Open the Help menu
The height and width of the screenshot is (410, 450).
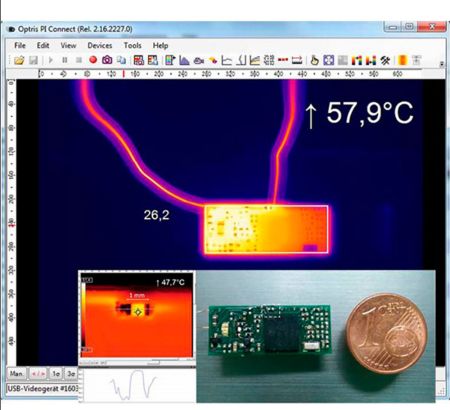[x=160, y=45]
